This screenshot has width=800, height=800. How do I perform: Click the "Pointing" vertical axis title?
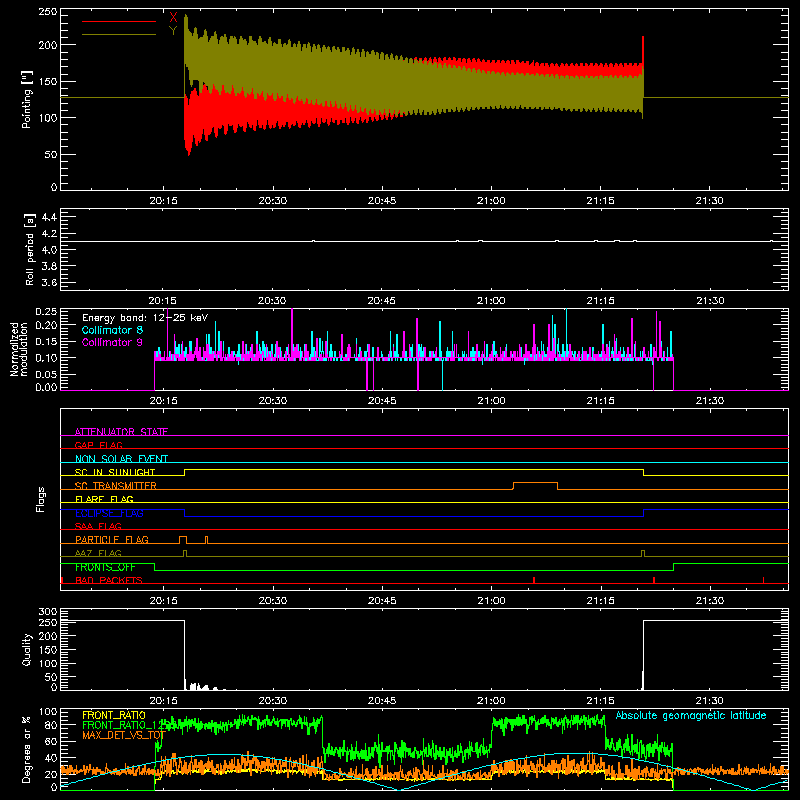[x=27, y=99]
